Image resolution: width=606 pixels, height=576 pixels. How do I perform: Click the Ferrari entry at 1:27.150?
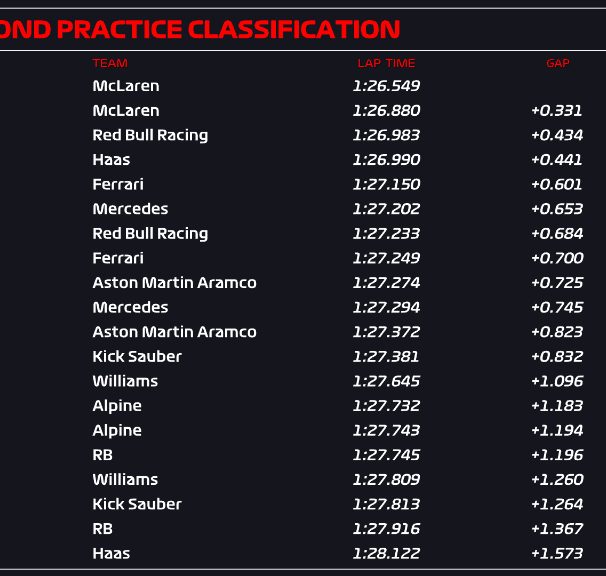[x=118, y=184]
